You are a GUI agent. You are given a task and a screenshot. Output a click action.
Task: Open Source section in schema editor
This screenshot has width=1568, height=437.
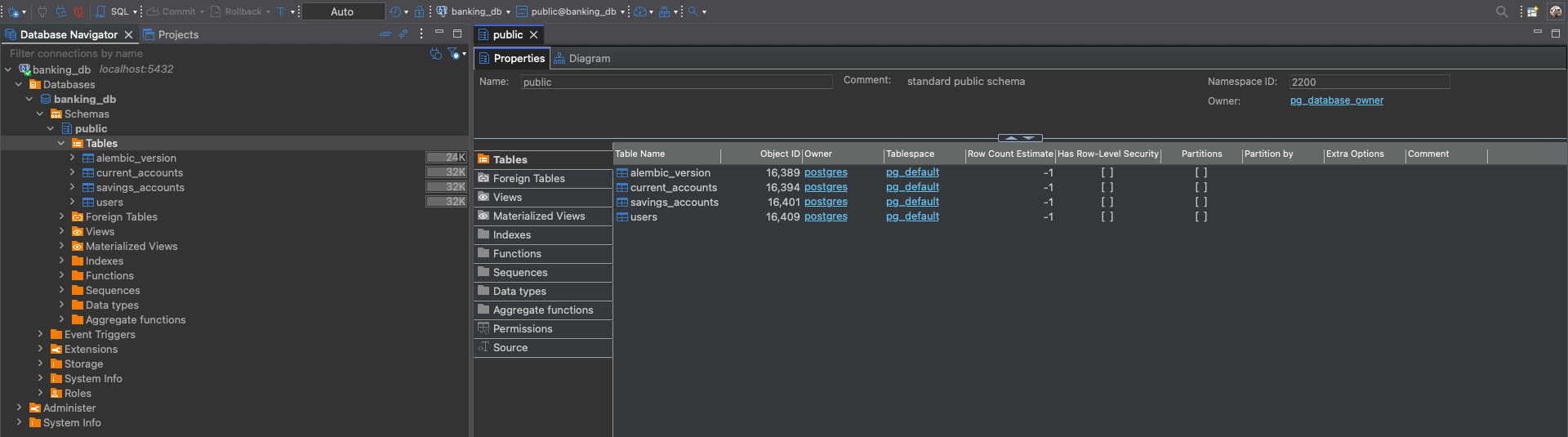click(x=543, y=347)
